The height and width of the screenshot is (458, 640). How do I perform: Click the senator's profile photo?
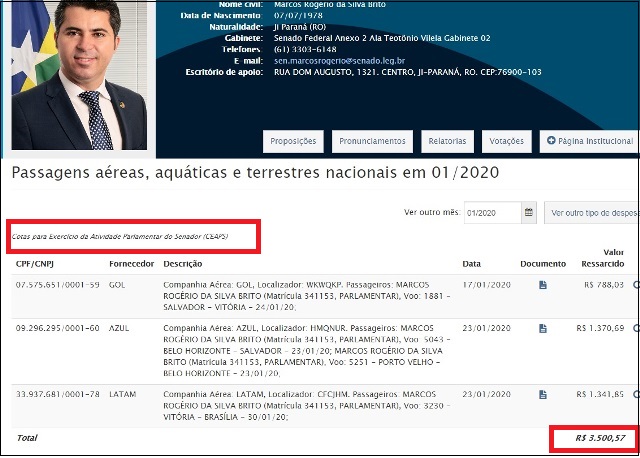coord(78,75)
